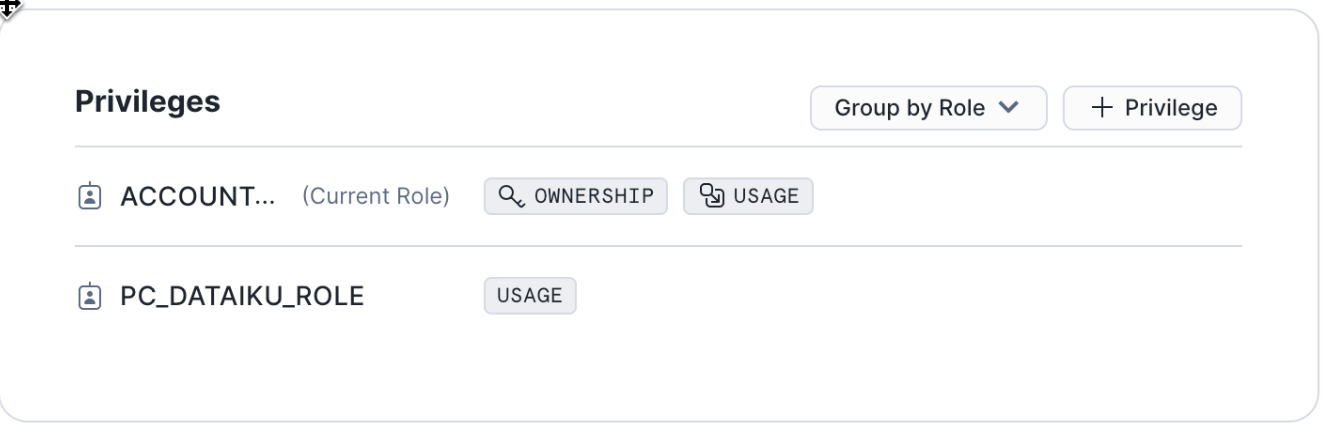Click empty space right of PC_DATAIKU_ROLE's USAGE badge

[x=900, y=296]
